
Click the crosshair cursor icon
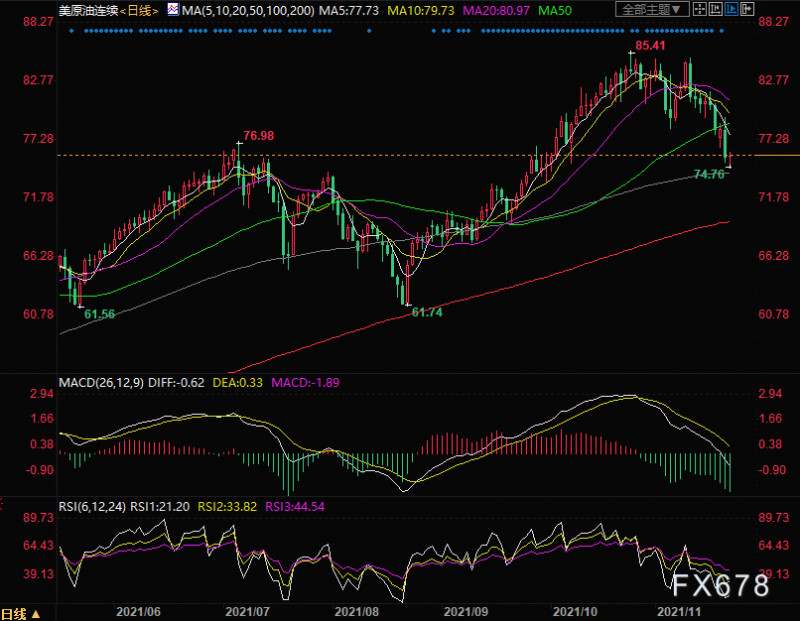pyautogui.click(x=699, y=9)
